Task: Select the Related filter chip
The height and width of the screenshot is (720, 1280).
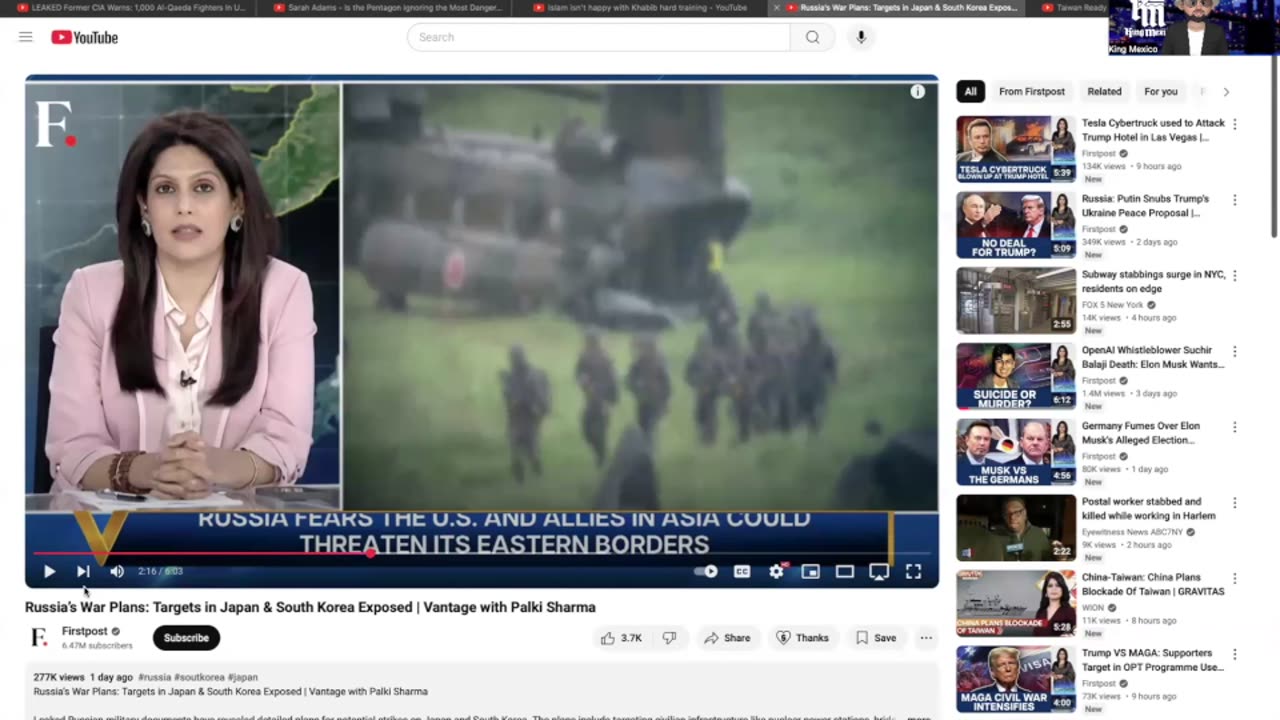Action: [x=1104, y=91]
